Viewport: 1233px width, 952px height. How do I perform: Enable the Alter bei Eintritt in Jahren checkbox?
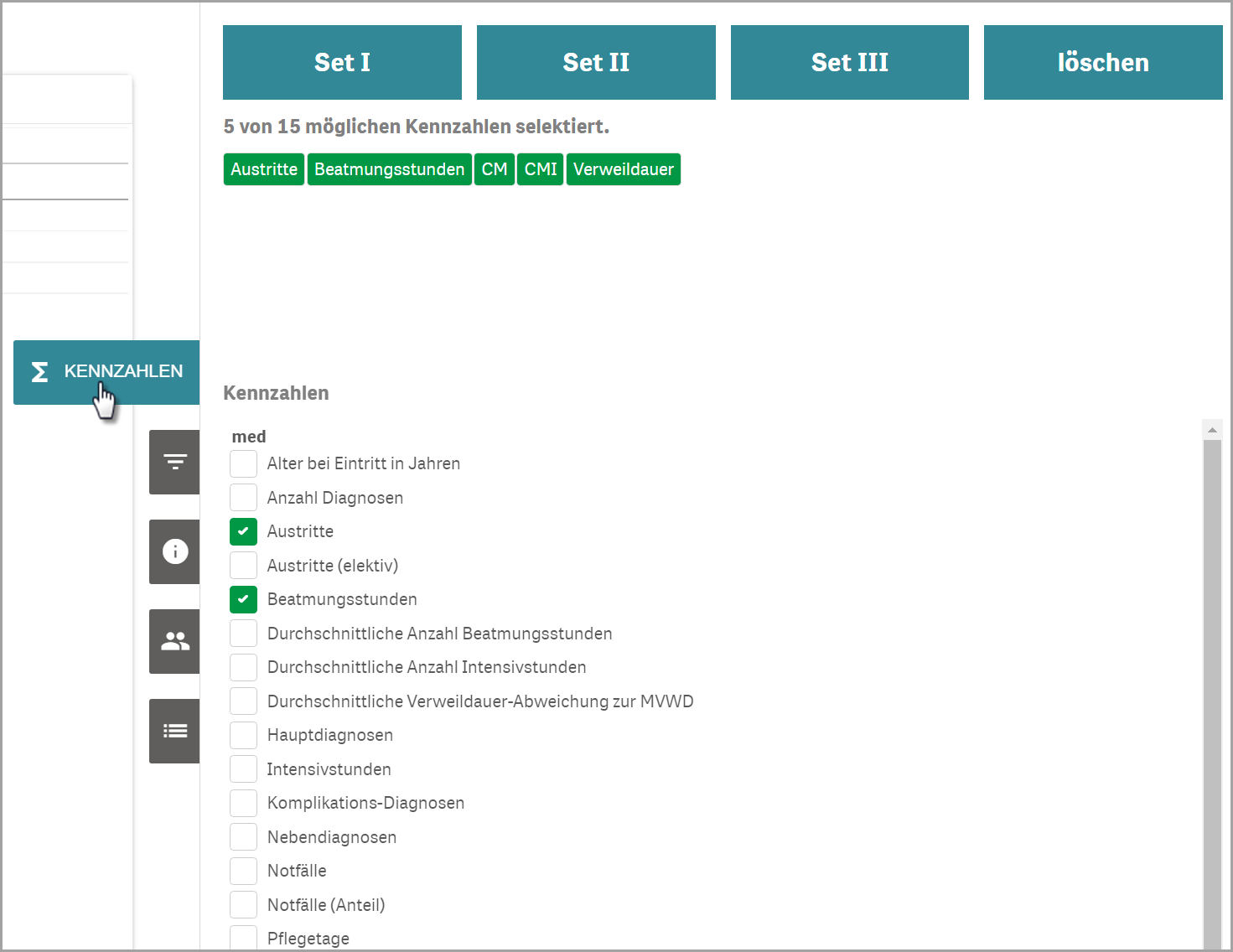click(x=243, y=464)
